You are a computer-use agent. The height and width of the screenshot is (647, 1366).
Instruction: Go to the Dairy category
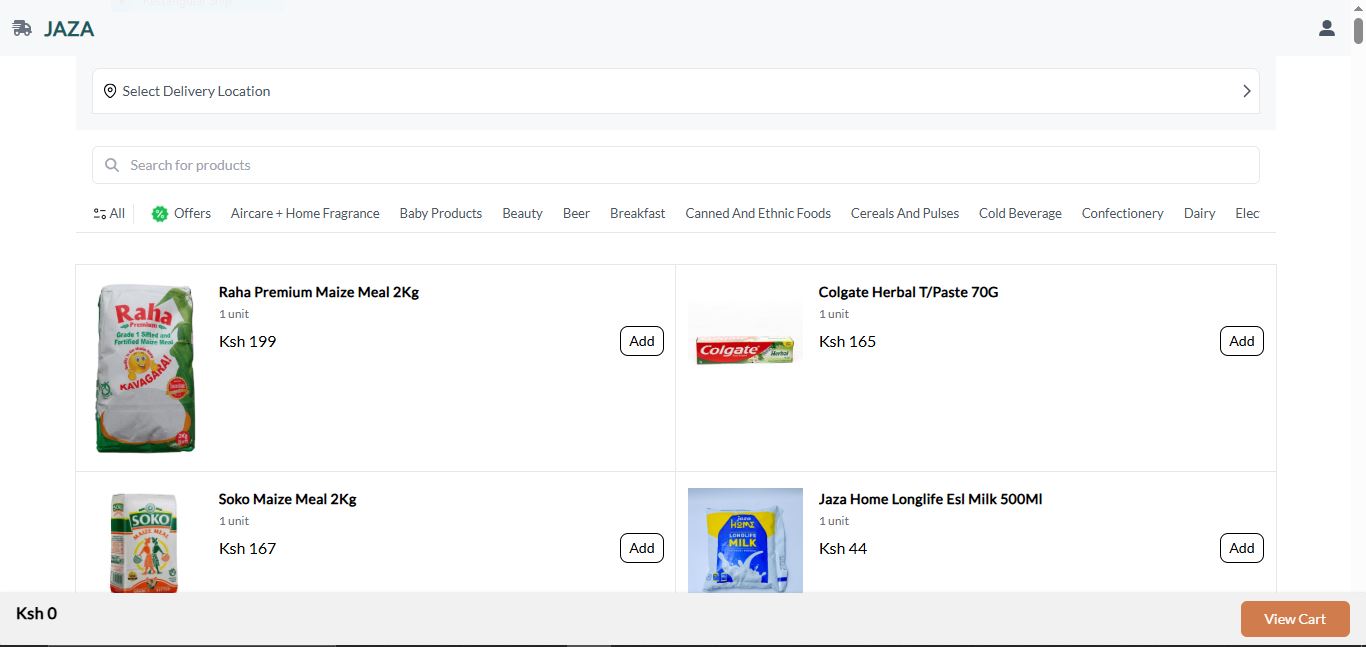(1199, 213)
